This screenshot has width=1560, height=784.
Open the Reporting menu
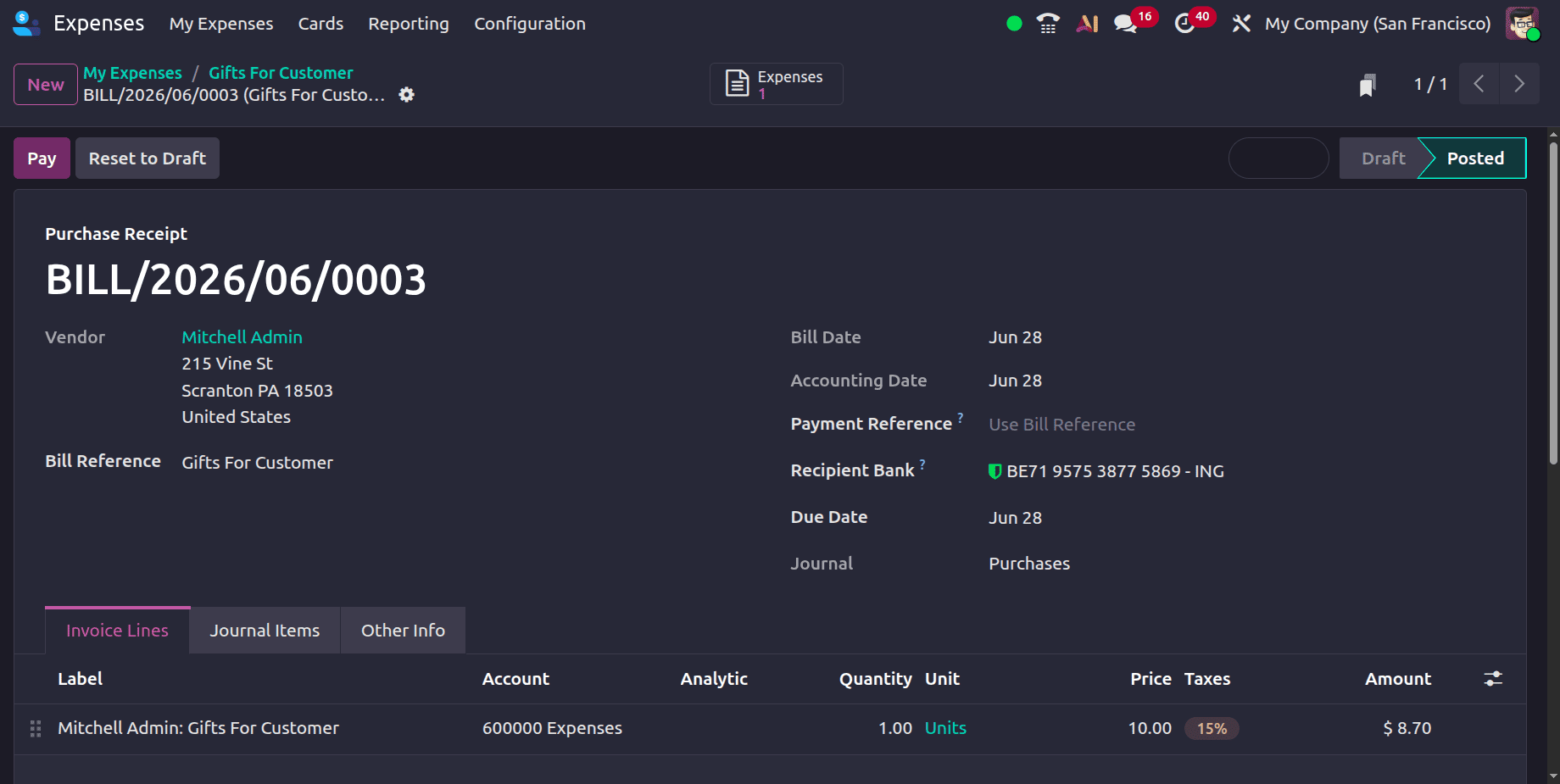pyautogui.click(x=409, y=24)
